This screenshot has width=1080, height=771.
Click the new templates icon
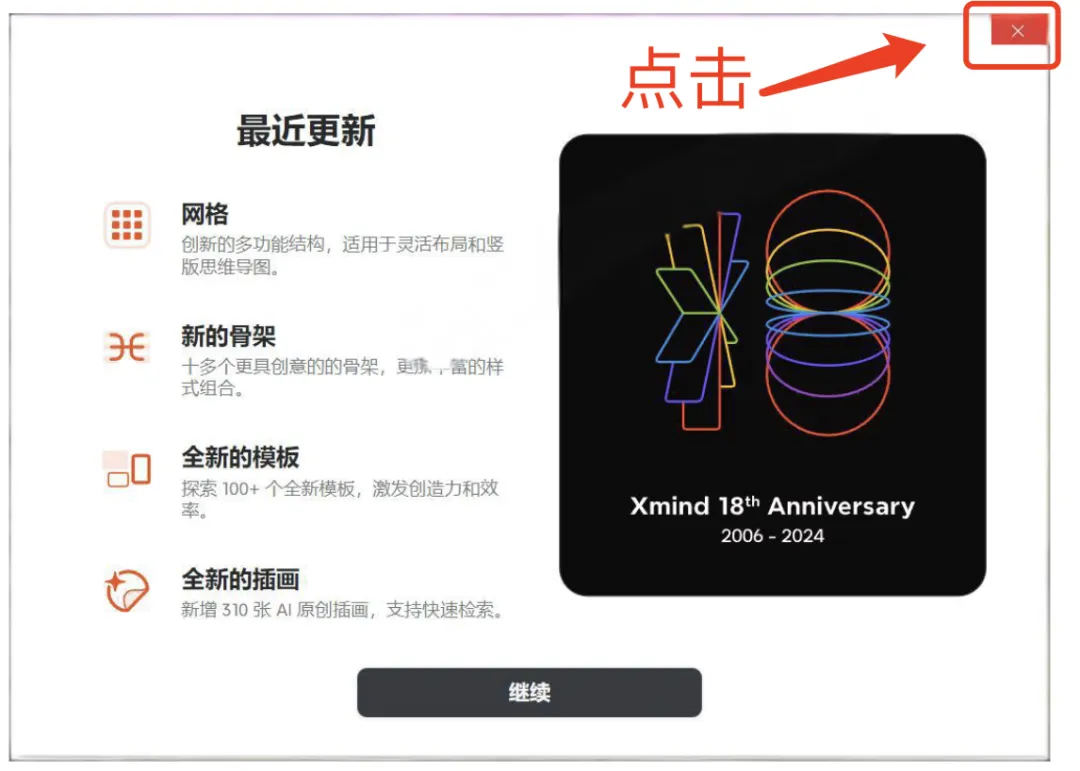(127, 470)
